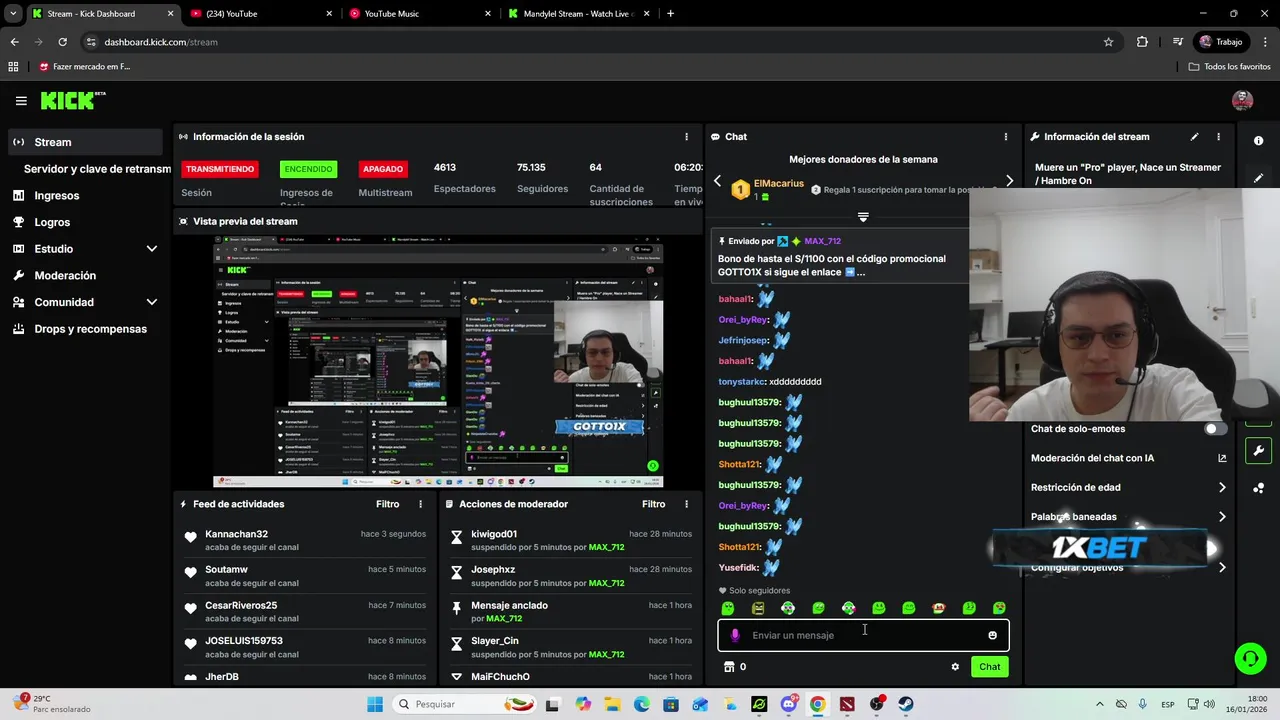Screen dimensions: 1280x720
Task: Click kiwigod01 in moderator actions
Action: 494,534
